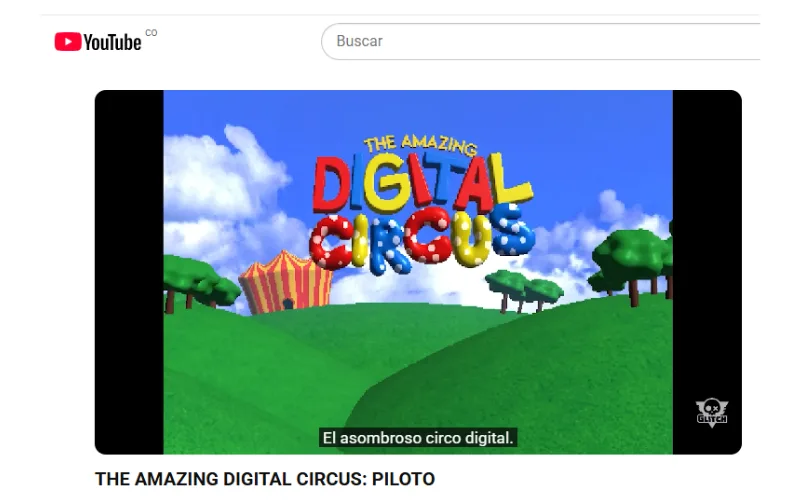Click the GLITCH skull watermark icon
The width and height of the screenshot is (800, 500).
pos(712,413)
